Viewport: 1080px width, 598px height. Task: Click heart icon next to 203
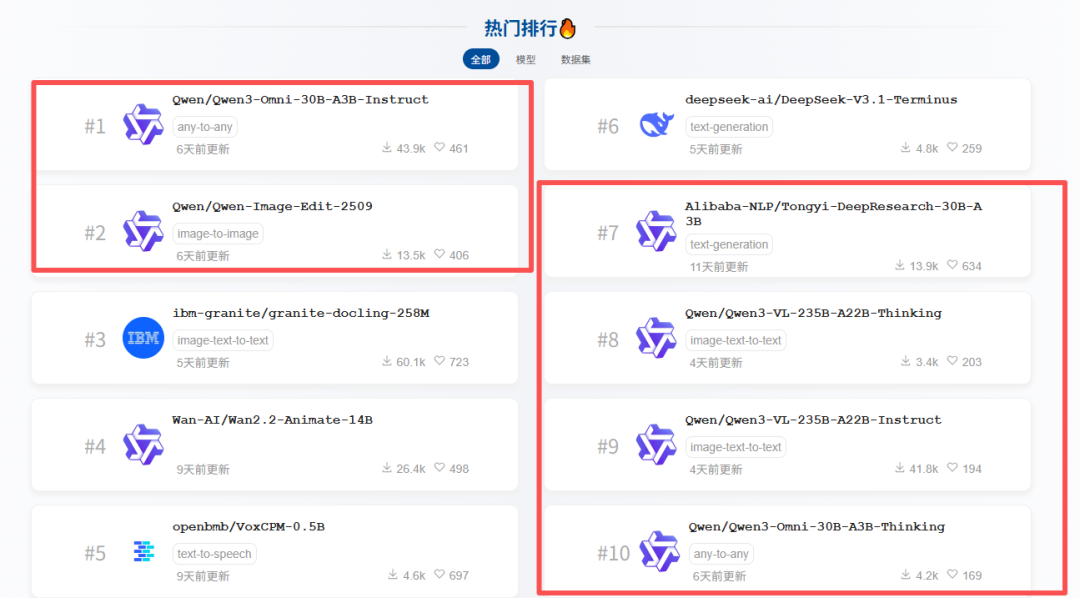[x=952, y=361]
